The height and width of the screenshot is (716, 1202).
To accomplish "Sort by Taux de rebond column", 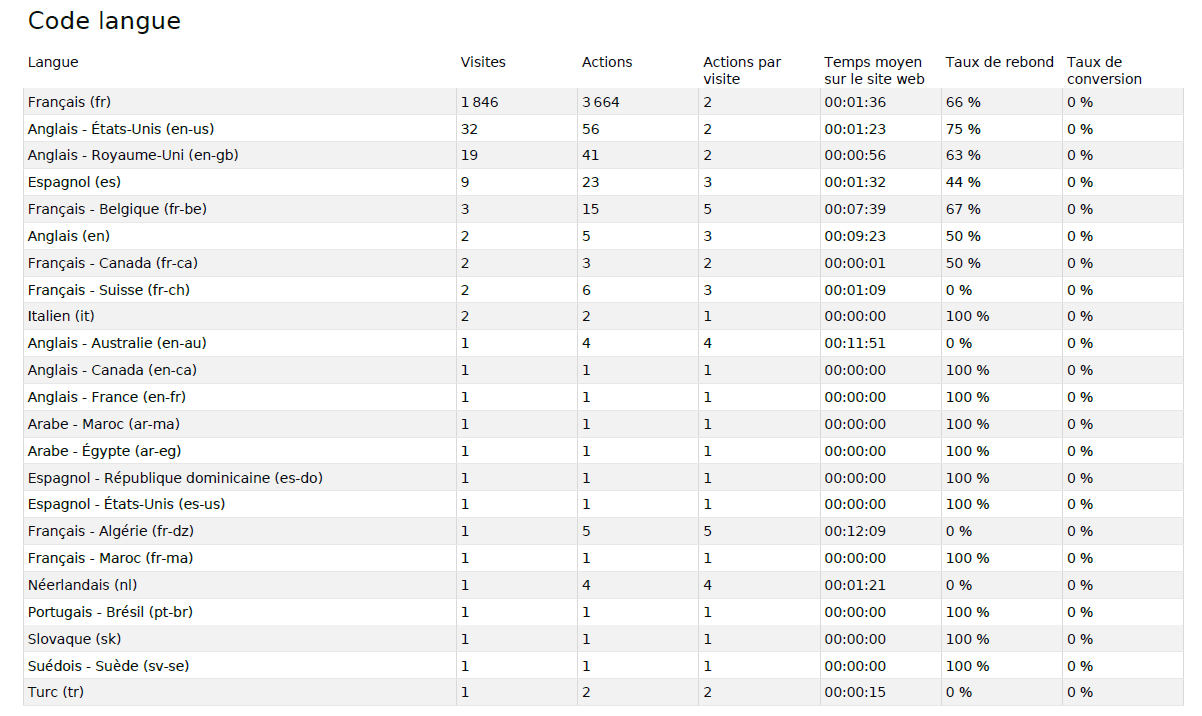I will 999,62.
